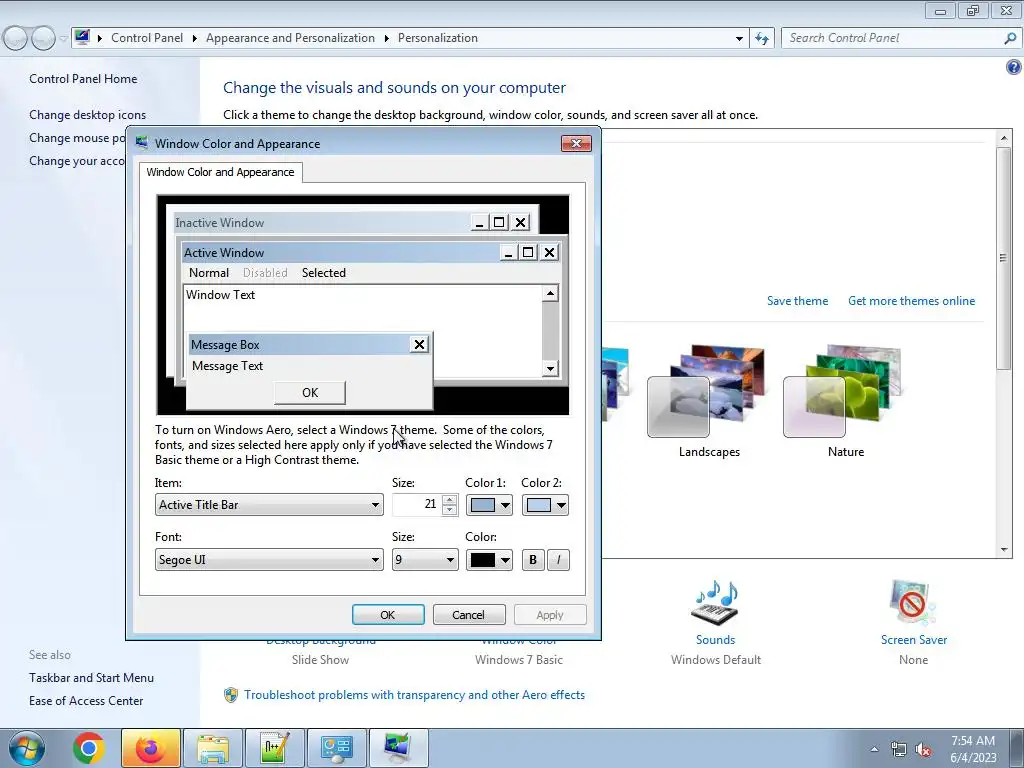Open the Color 2 dropdown
This screenshot has width=1024, height=768.
(x=545, y=505)
